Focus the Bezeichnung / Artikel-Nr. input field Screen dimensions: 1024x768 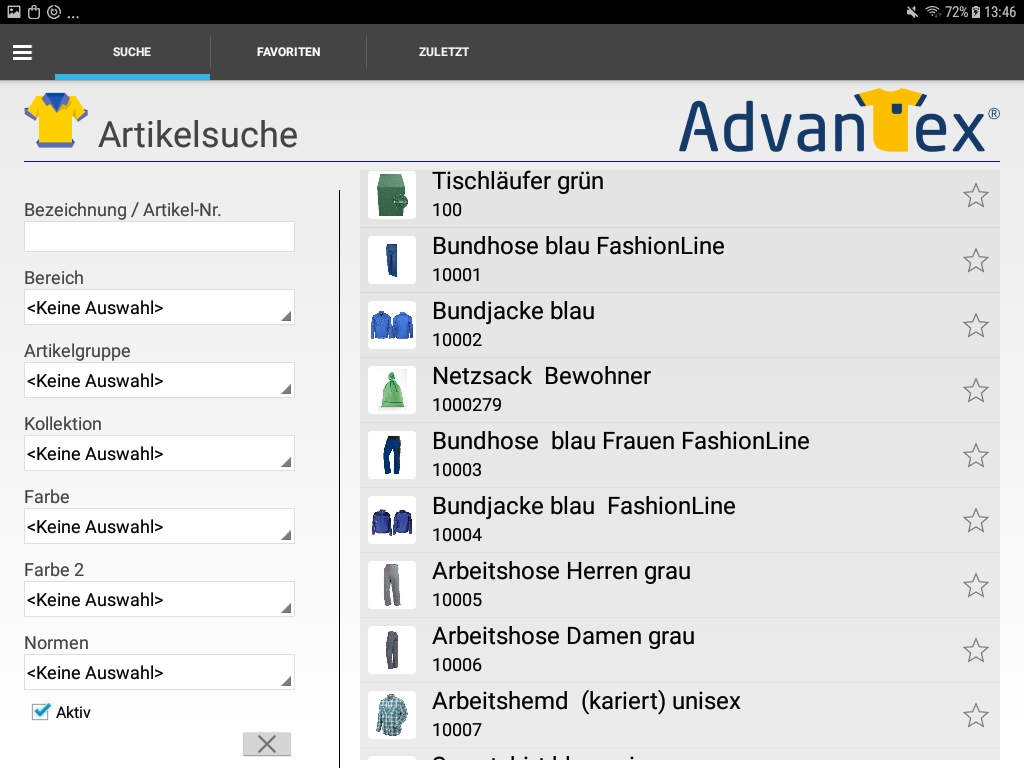point(159,236)
